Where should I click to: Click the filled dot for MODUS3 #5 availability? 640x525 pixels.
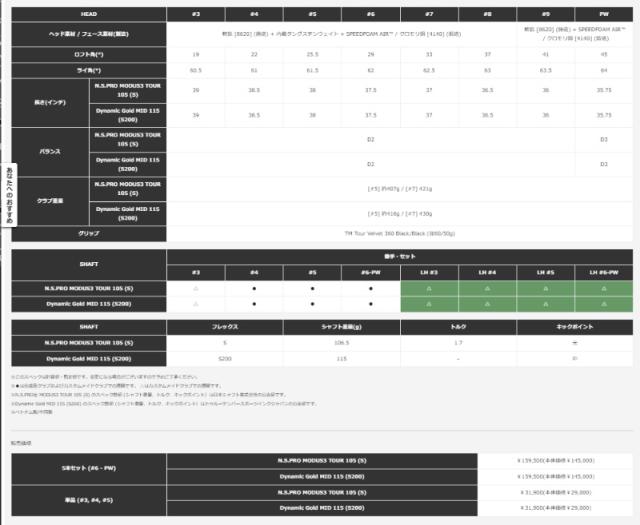tap(312, 287)
